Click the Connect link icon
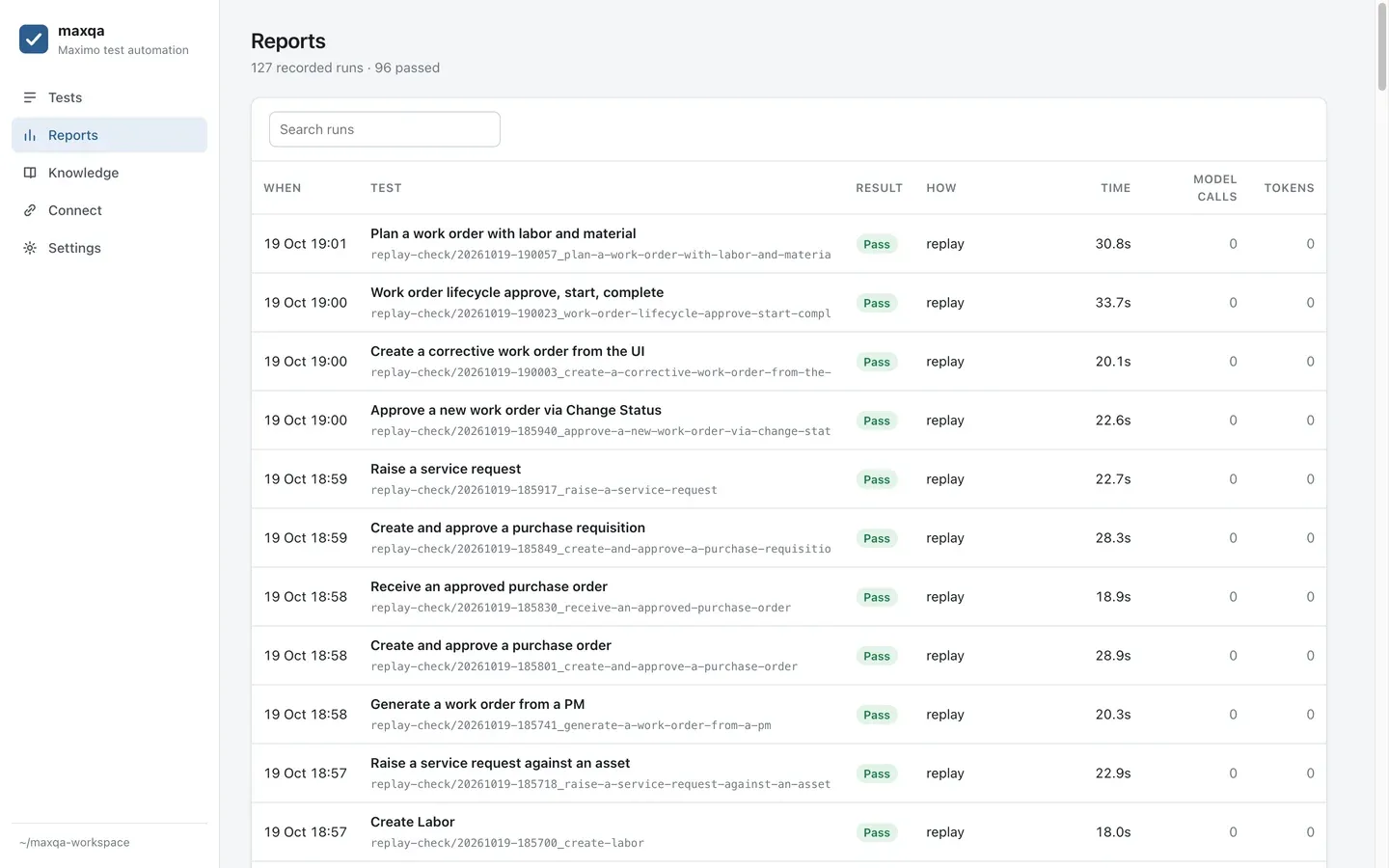This screenshot has width=1389, height=868. (x=30, y=210)
